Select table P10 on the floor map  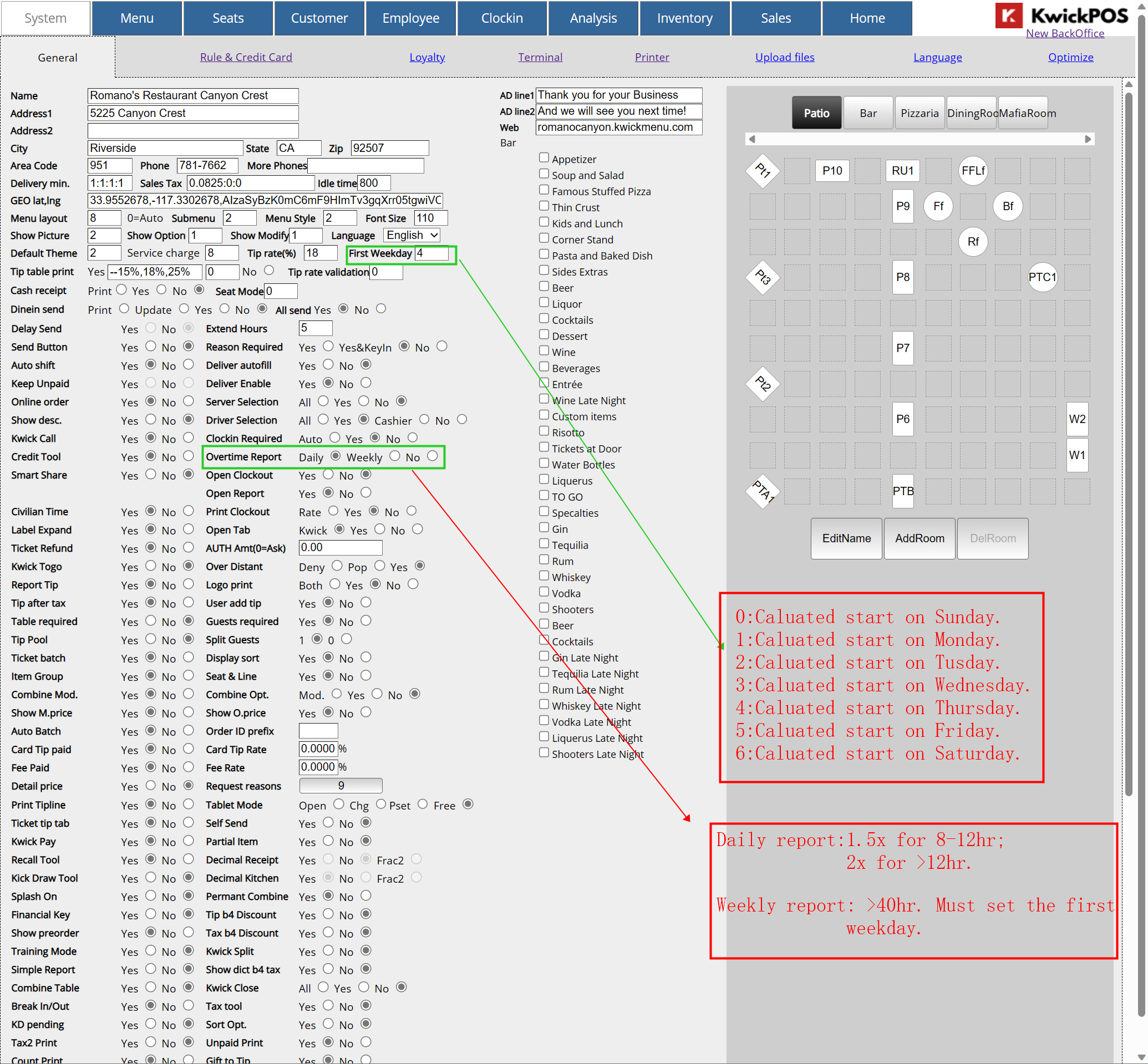(832, 170)
